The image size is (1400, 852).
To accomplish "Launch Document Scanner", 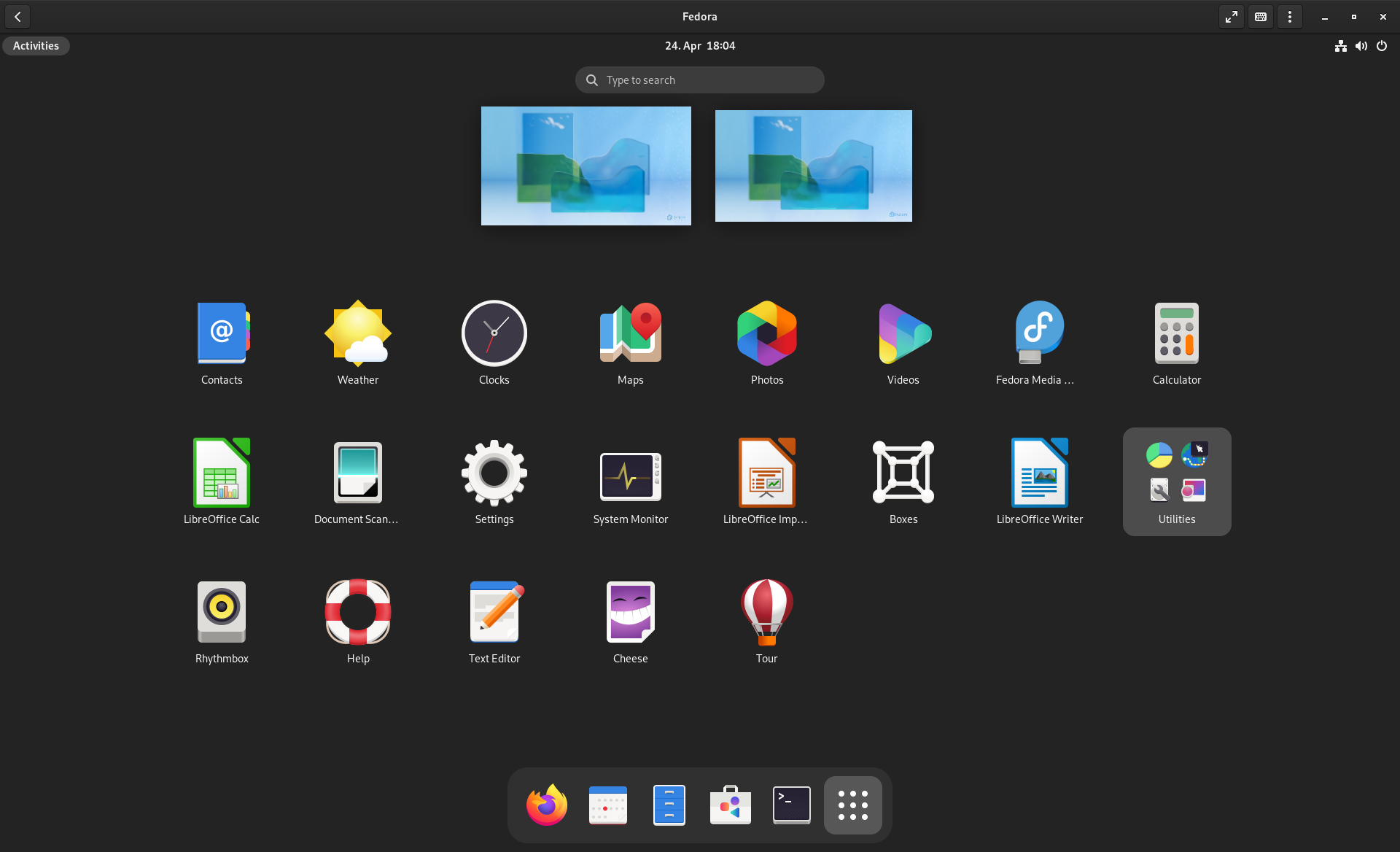I will (x=358, y=481).
